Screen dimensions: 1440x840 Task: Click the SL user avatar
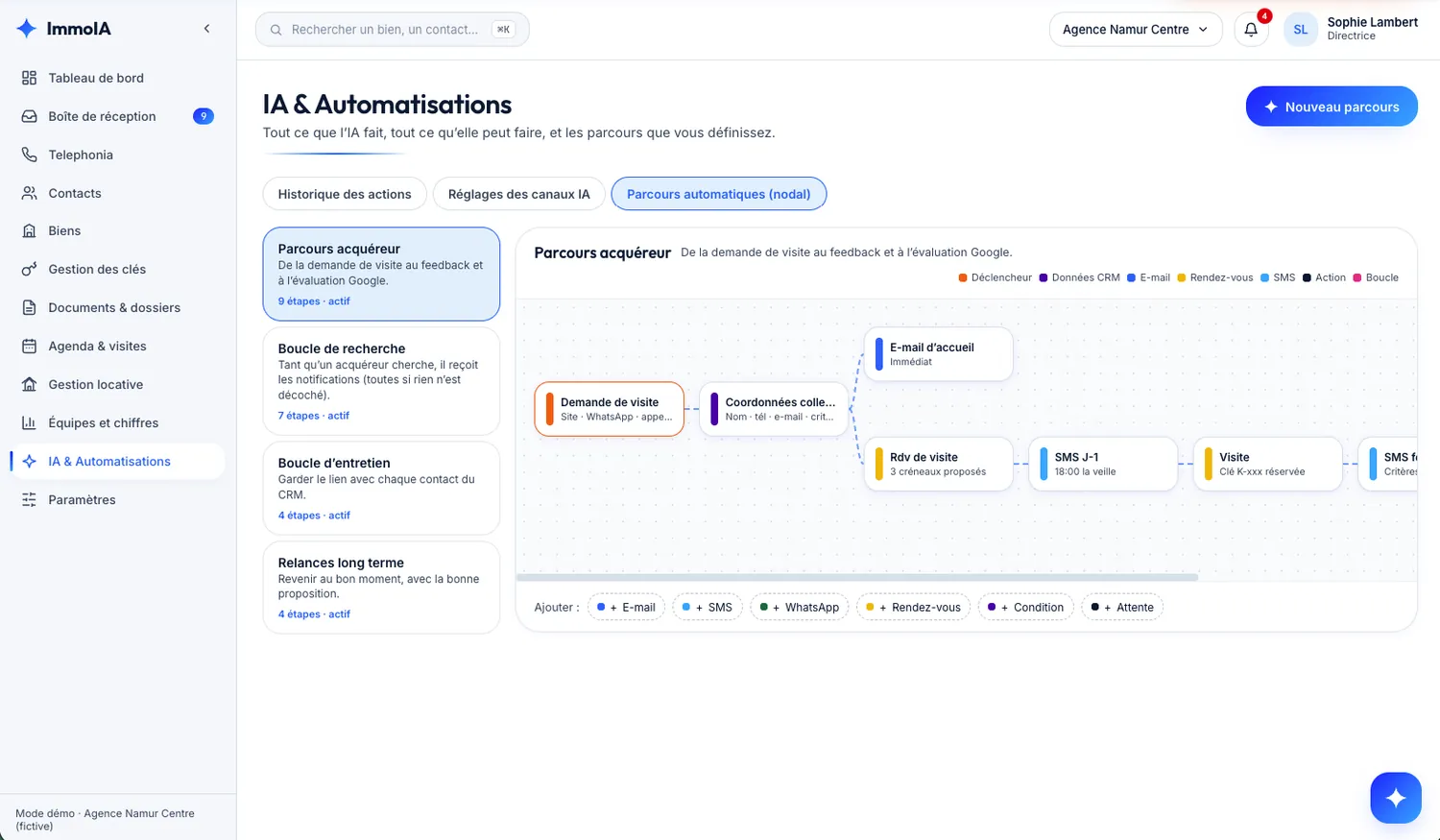point(1301,30)
